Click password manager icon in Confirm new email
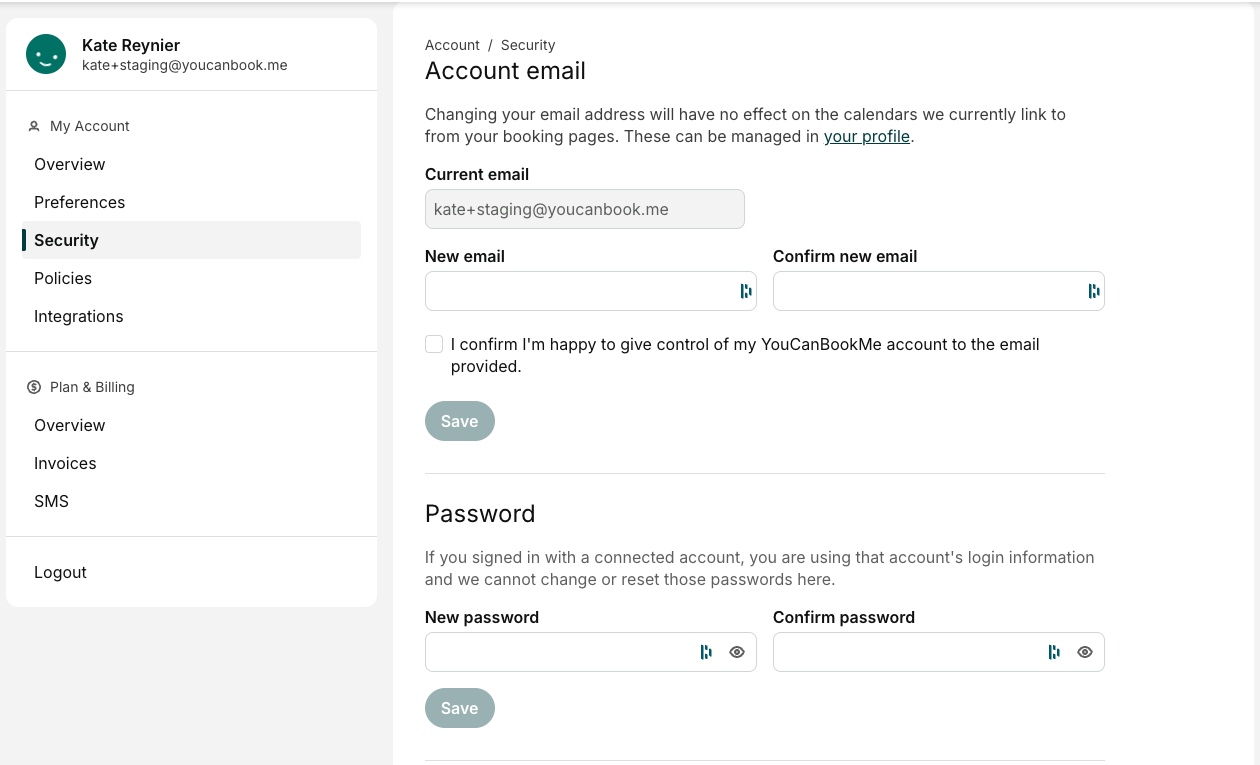Screen dimensions: 1260x765 [x=1094, y=291]
